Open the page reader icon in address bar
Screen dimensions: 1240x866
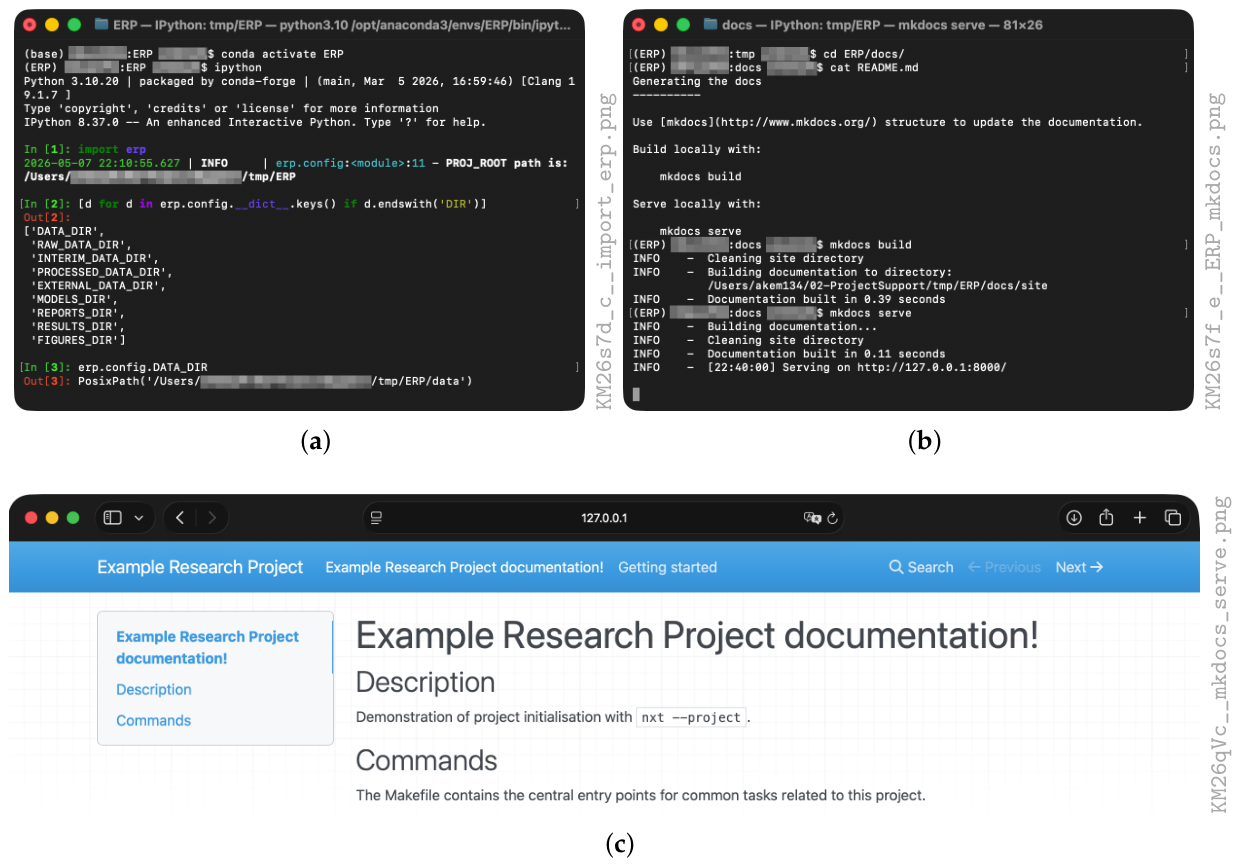tap(376, 518)
